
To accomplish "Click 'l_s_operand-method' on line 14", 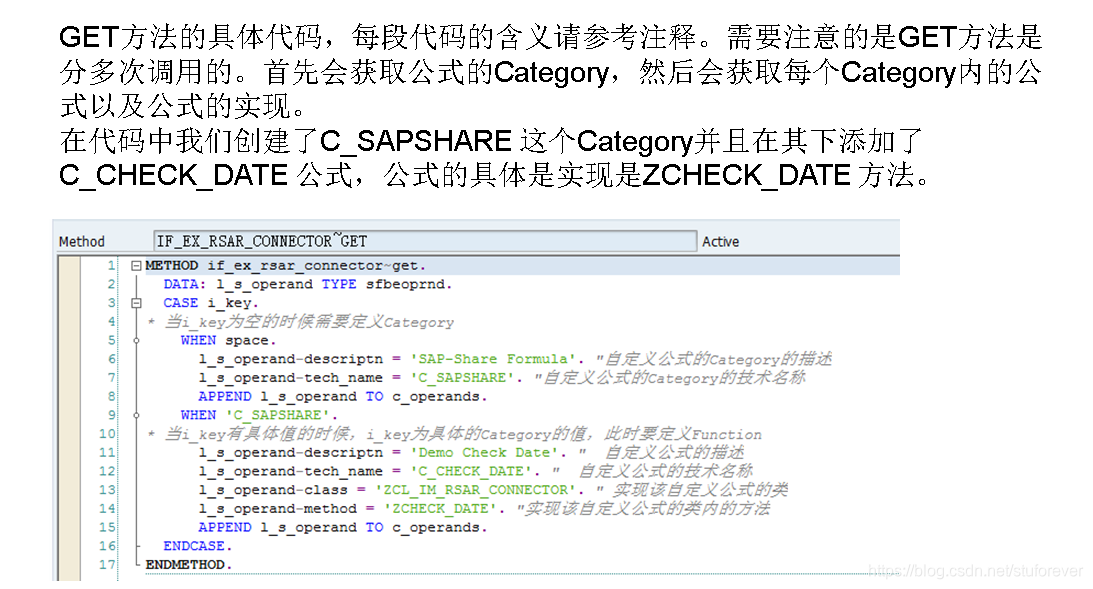I will (277, 509).
